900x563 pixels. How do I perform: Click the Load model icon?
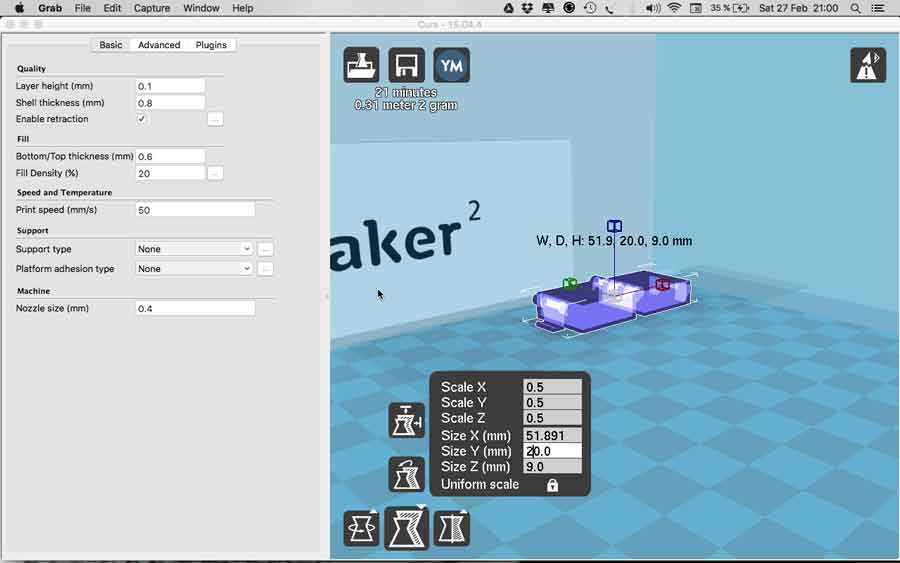coord(361,65)
